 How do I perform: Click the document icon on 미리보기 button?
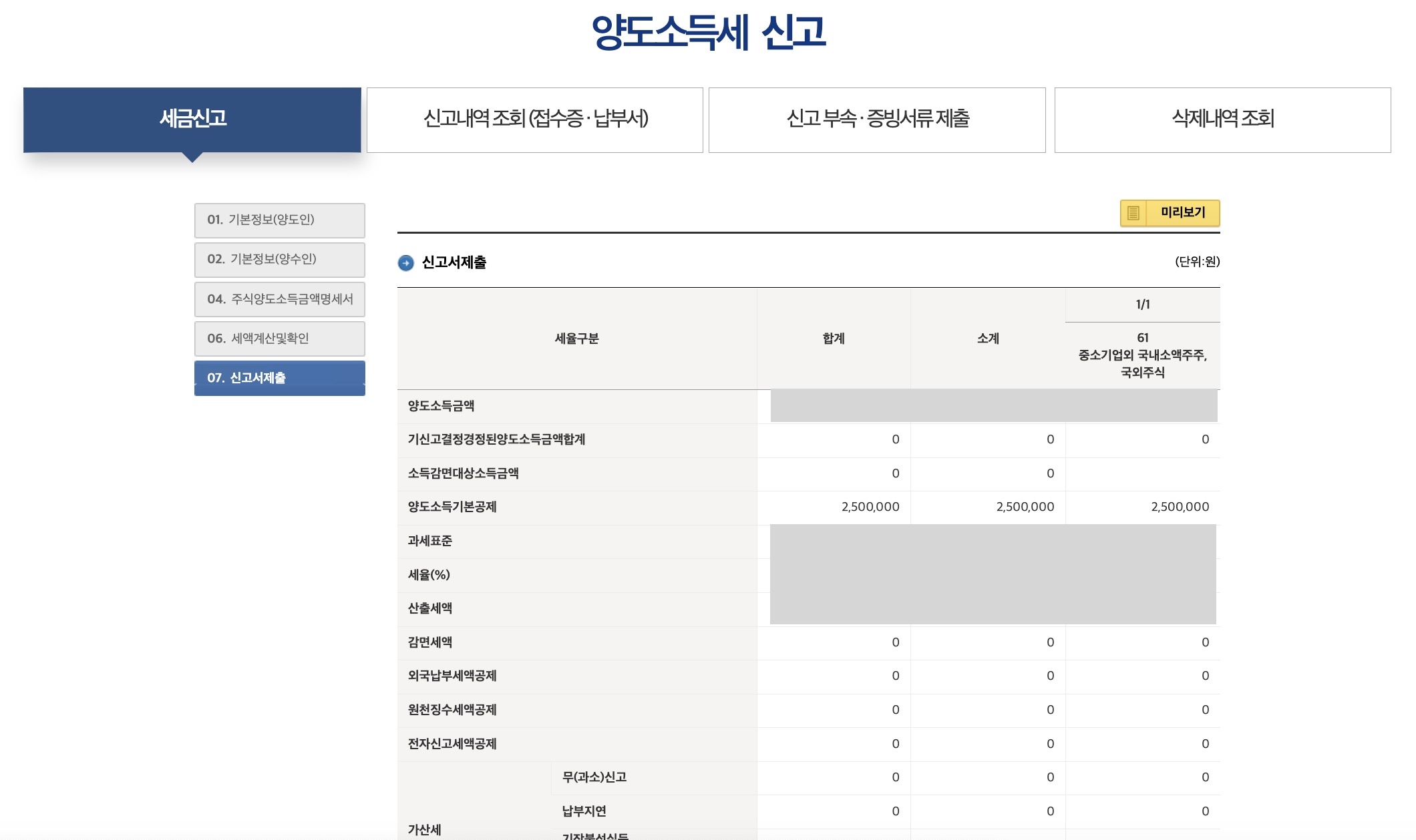tap(1133, 213)
